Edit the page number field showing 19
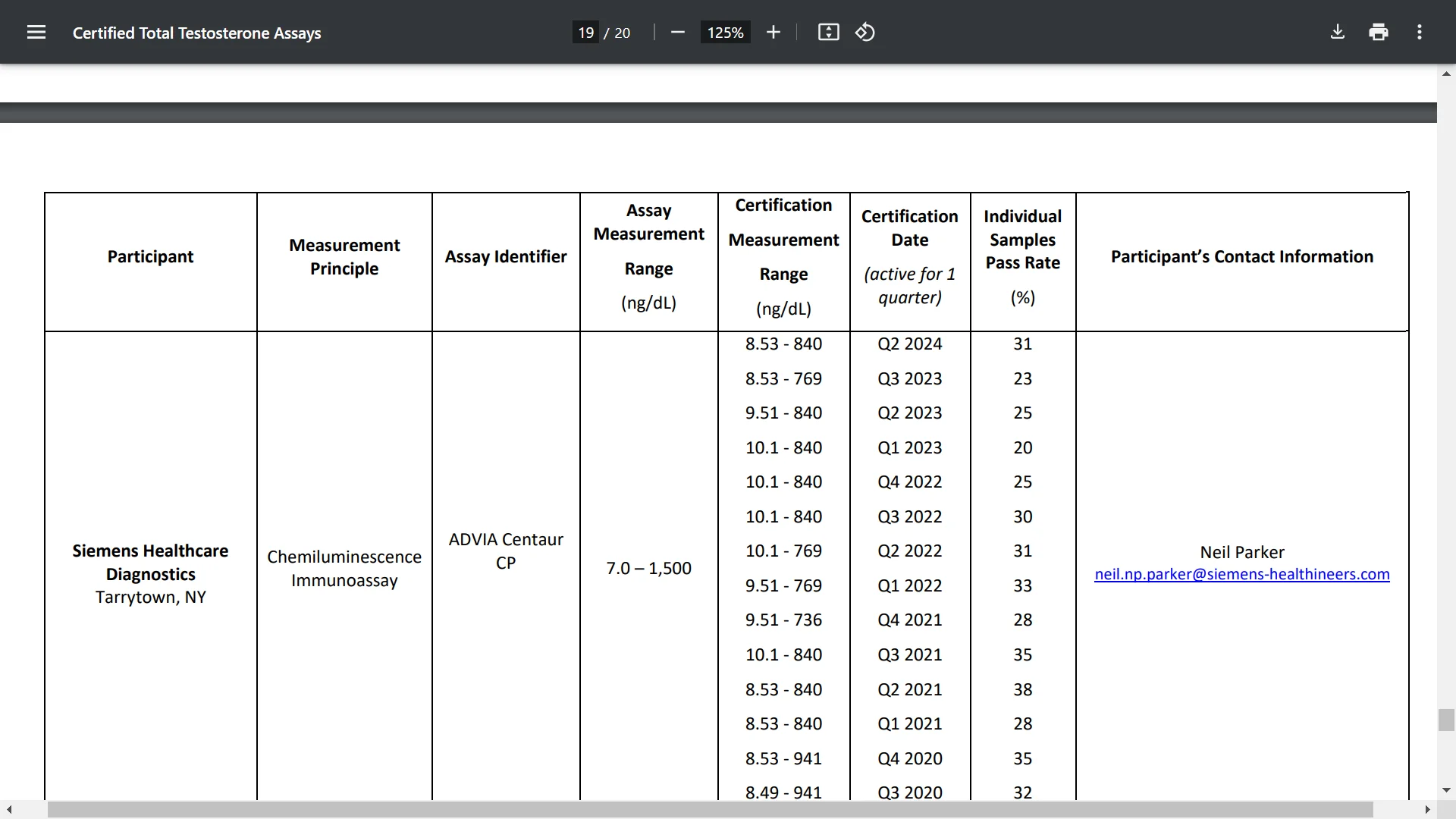 point(585,33)
